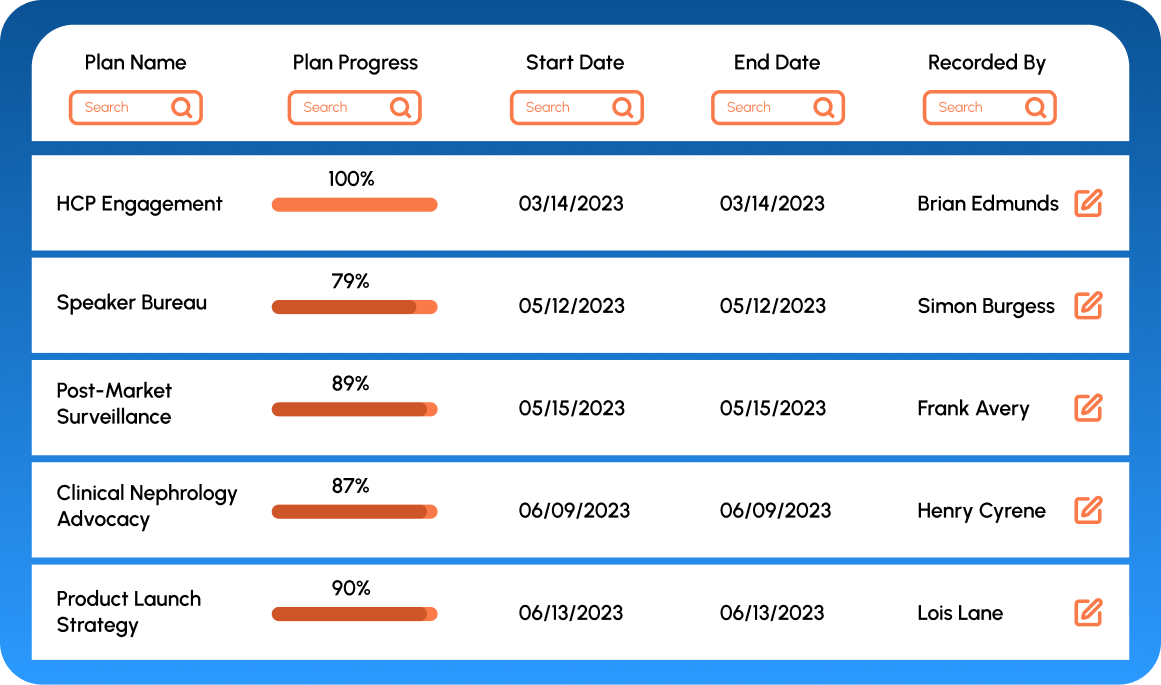Click the Start Date search magnifier icon

622,107
